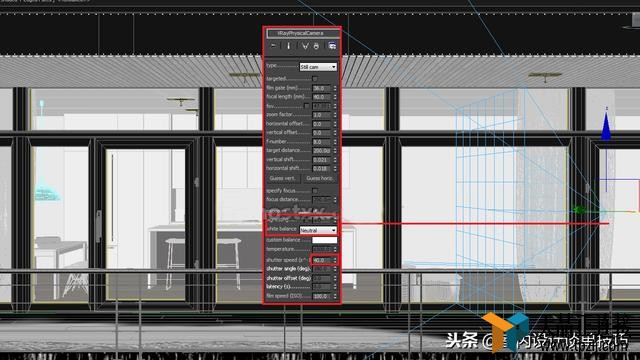Click the VRayPhysicalCamera name field
Viewport: 640px width, 360px height.
[302, 33]
